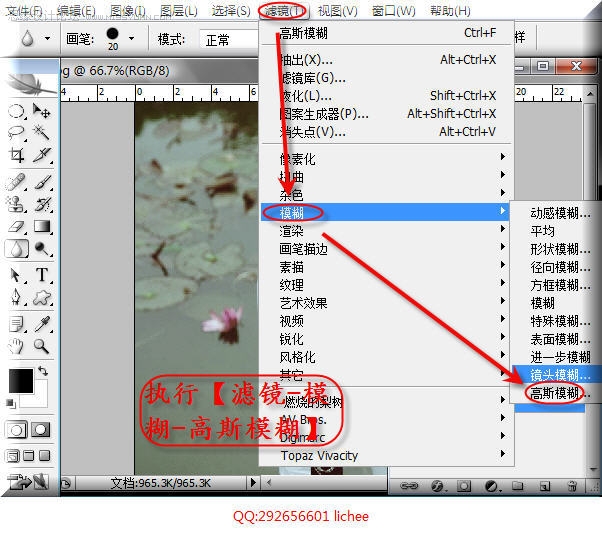602x535 pixels.
Task: Expand the 像素化 submenu
Action: [x=385, y=158]
